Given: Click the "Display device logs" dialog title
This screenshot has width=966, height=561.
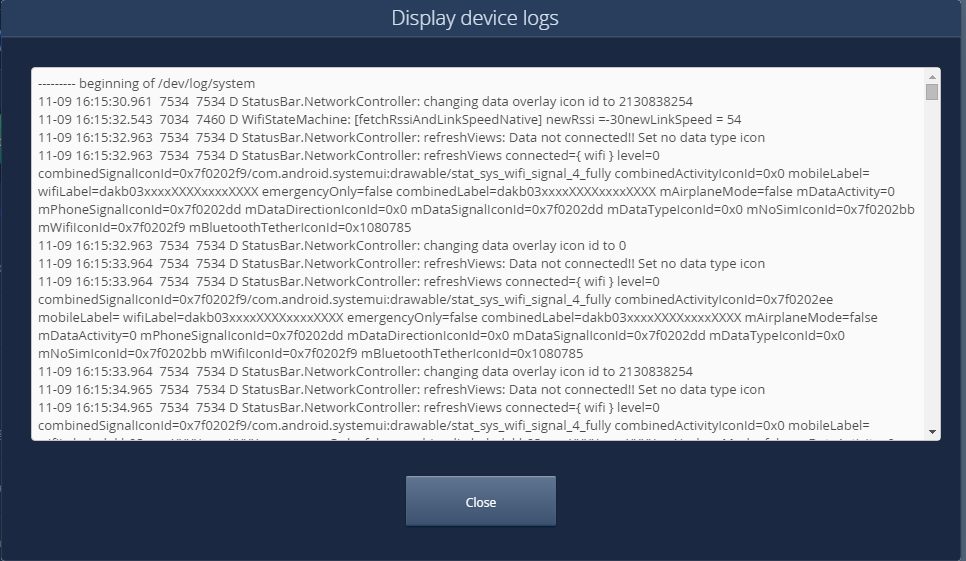Looking at the screenshot, I should (x=475, y=18).
